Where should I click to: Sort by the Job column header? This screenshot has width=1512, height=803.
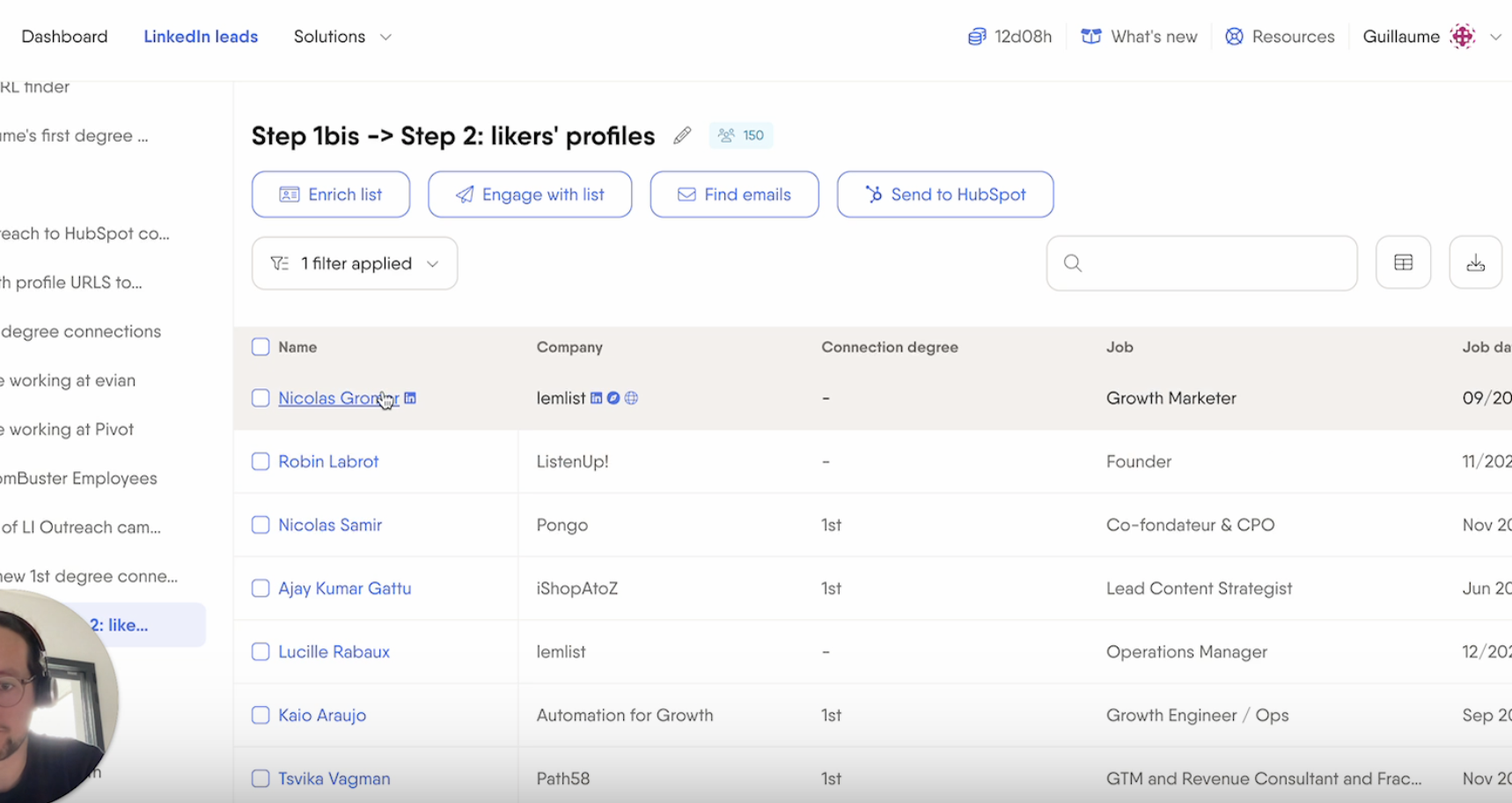coord(1119,347)
